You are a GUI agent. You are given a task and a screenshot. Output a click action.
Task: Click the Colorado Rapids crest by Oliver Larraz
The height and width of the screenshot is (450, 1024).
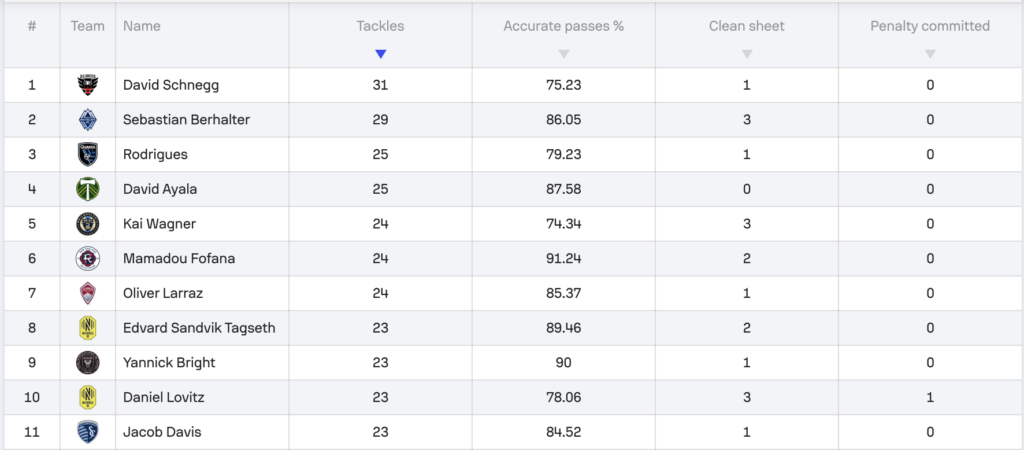[x=88, y=293]
